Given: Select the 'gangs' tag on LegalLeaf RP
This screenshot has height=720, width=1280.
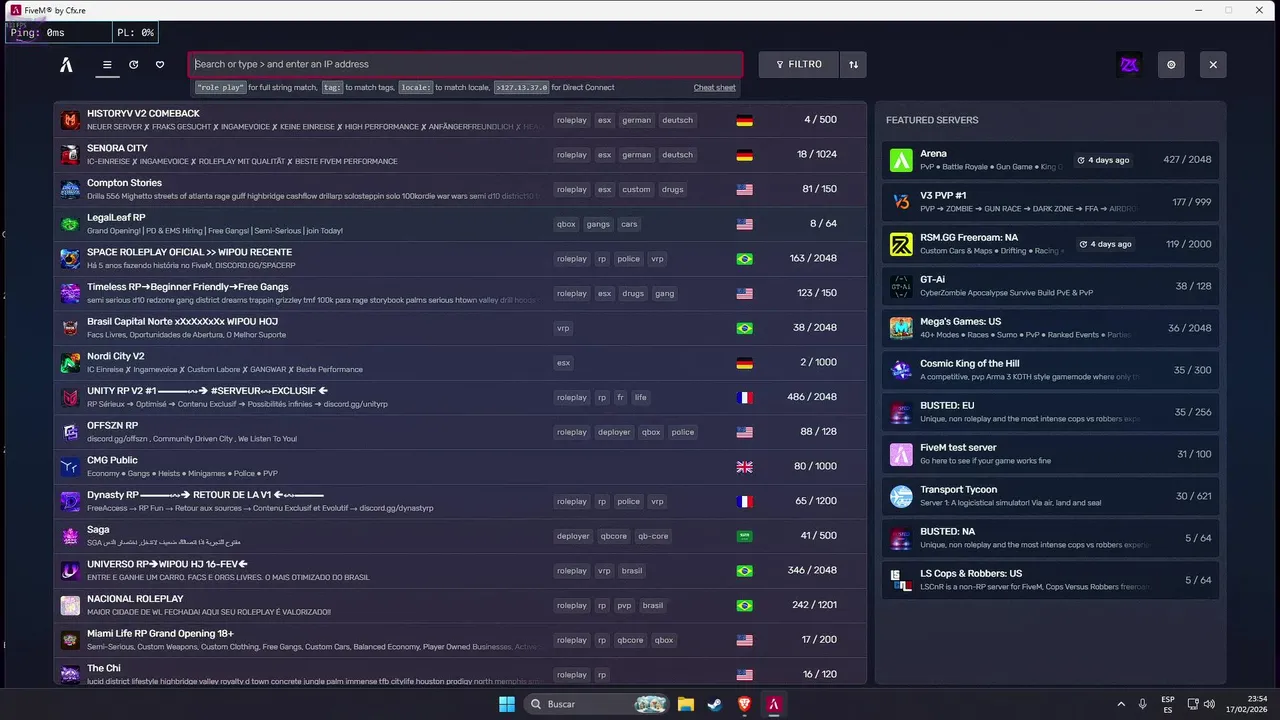Looking at the screenshot, I should (598, 224).
